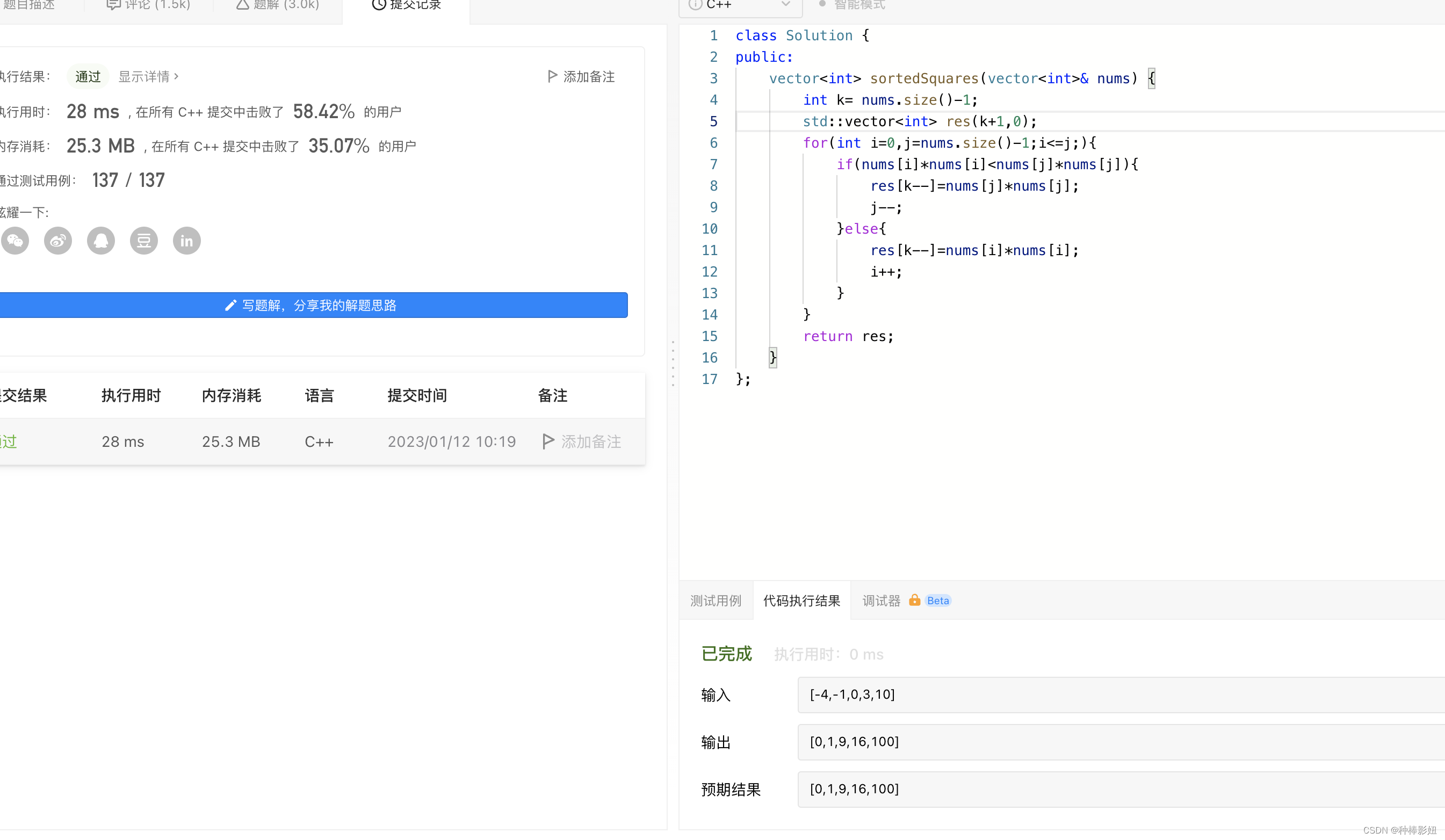
Task: Click the flag icon in the submission row
Action: point(548,441)
